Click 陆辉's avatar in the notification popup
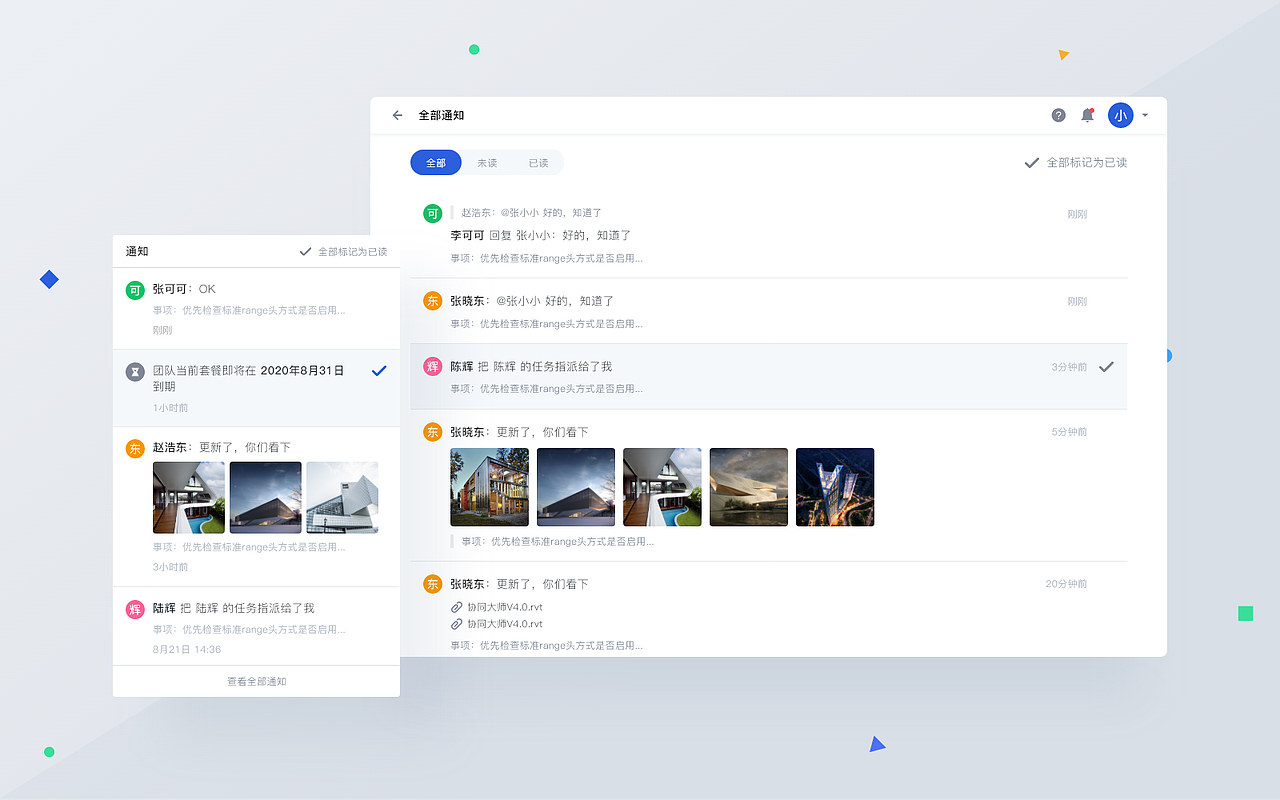1280x800 pixels. pyautogui.click(x=135, y=608)
